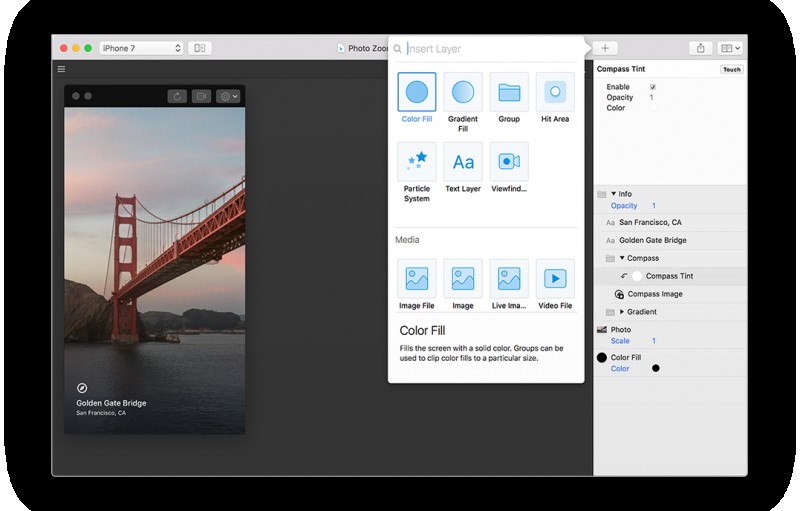Viewport: 800px width, 511px height.
Task: Click the Info group folder icon
Action: pyautogui.click(x=602, y=194)
